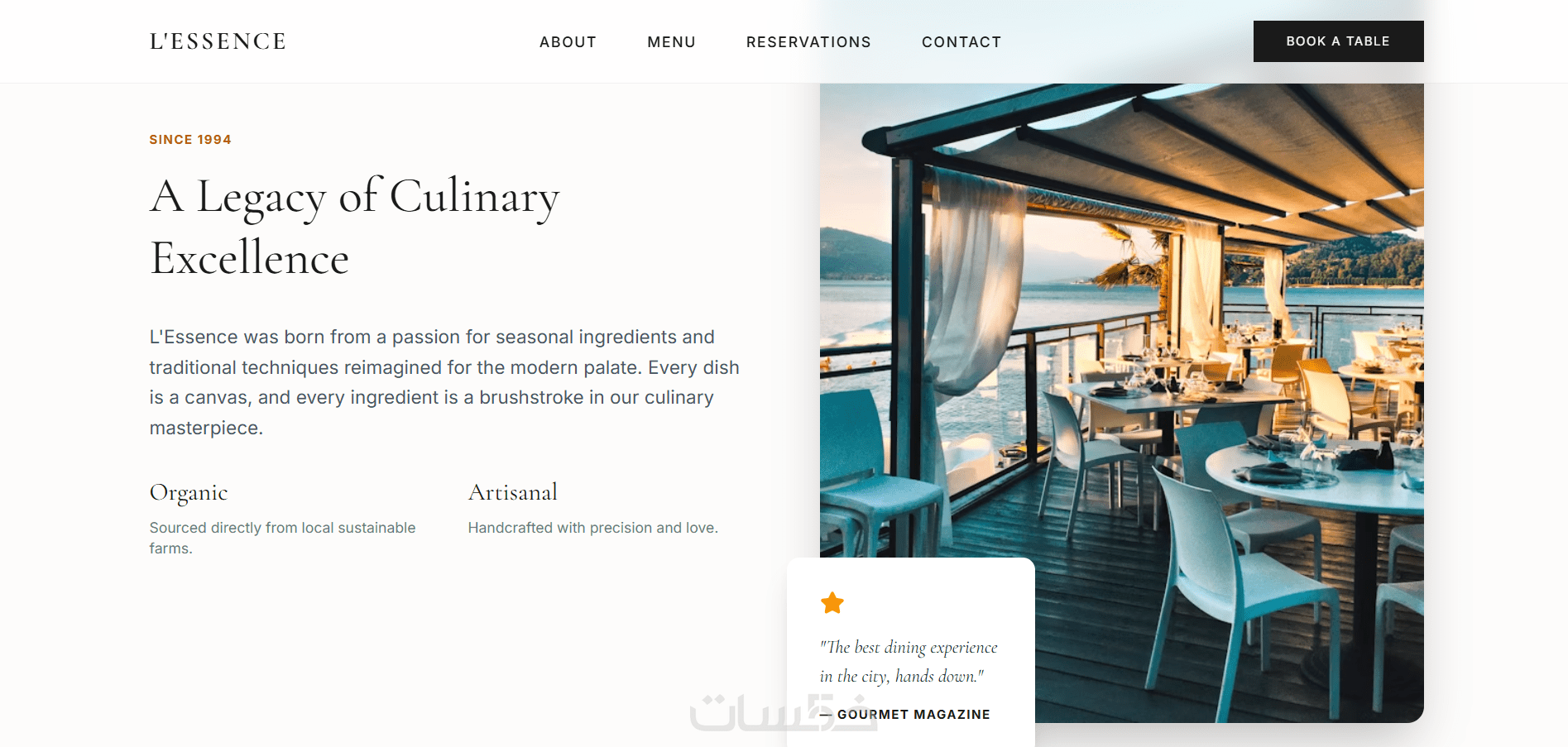Click the Since 1994 label

pos(190,140)
